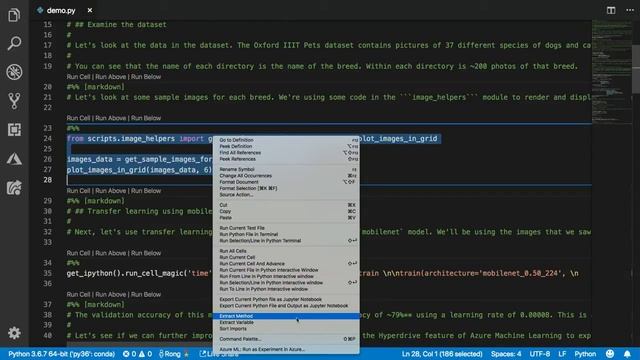
Task: Choose Format Selection menu entry
Action: [286, 188]
